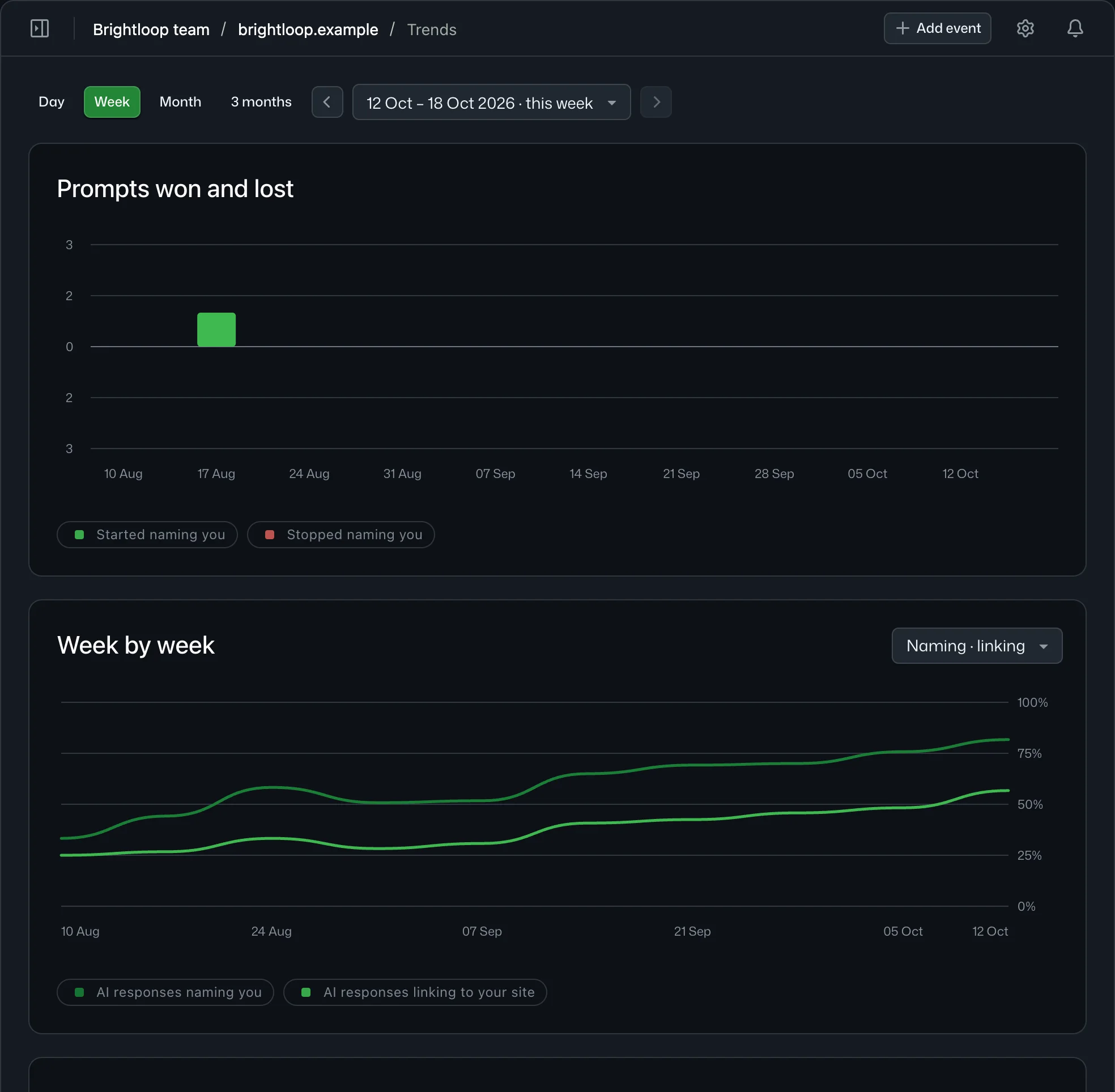Open brightloop.example breadcrumb link

click(x=308, y=29)
